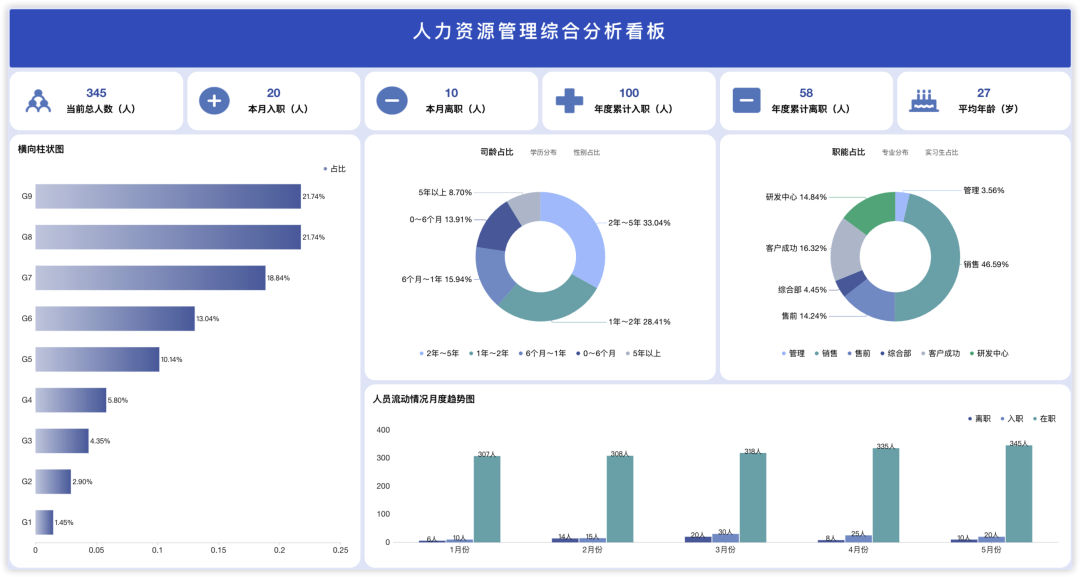Screen dimensions: 1080x577
Task: Click the 307人 bar for 1月份
Action: coord(487,499)
